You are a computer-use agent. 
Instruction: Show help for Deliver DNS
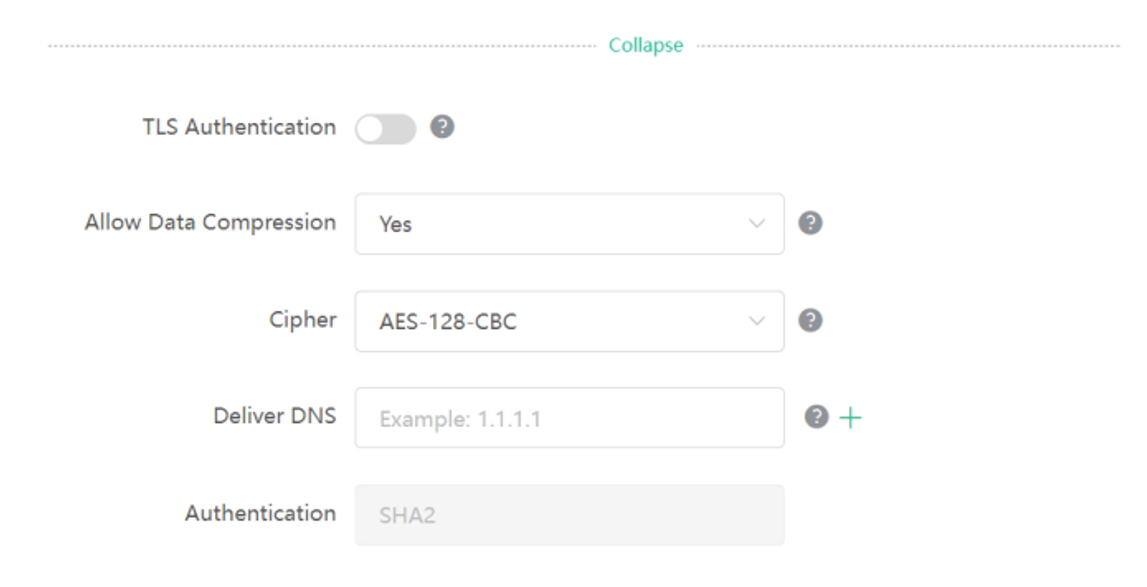click(x=816, y=416)
